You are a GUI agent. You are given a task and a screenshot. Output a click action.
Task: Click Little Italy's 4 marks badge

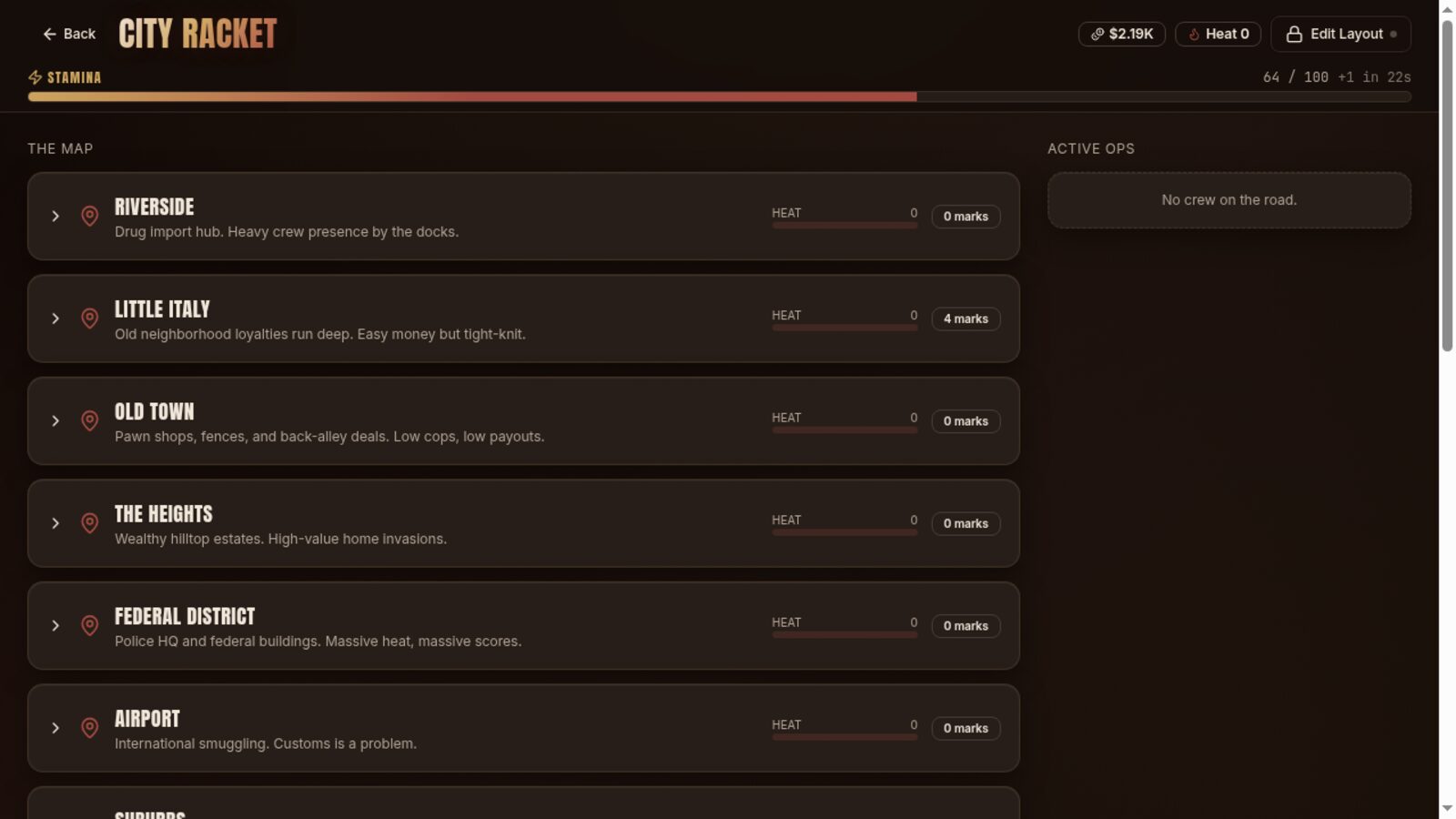(966, 318)
